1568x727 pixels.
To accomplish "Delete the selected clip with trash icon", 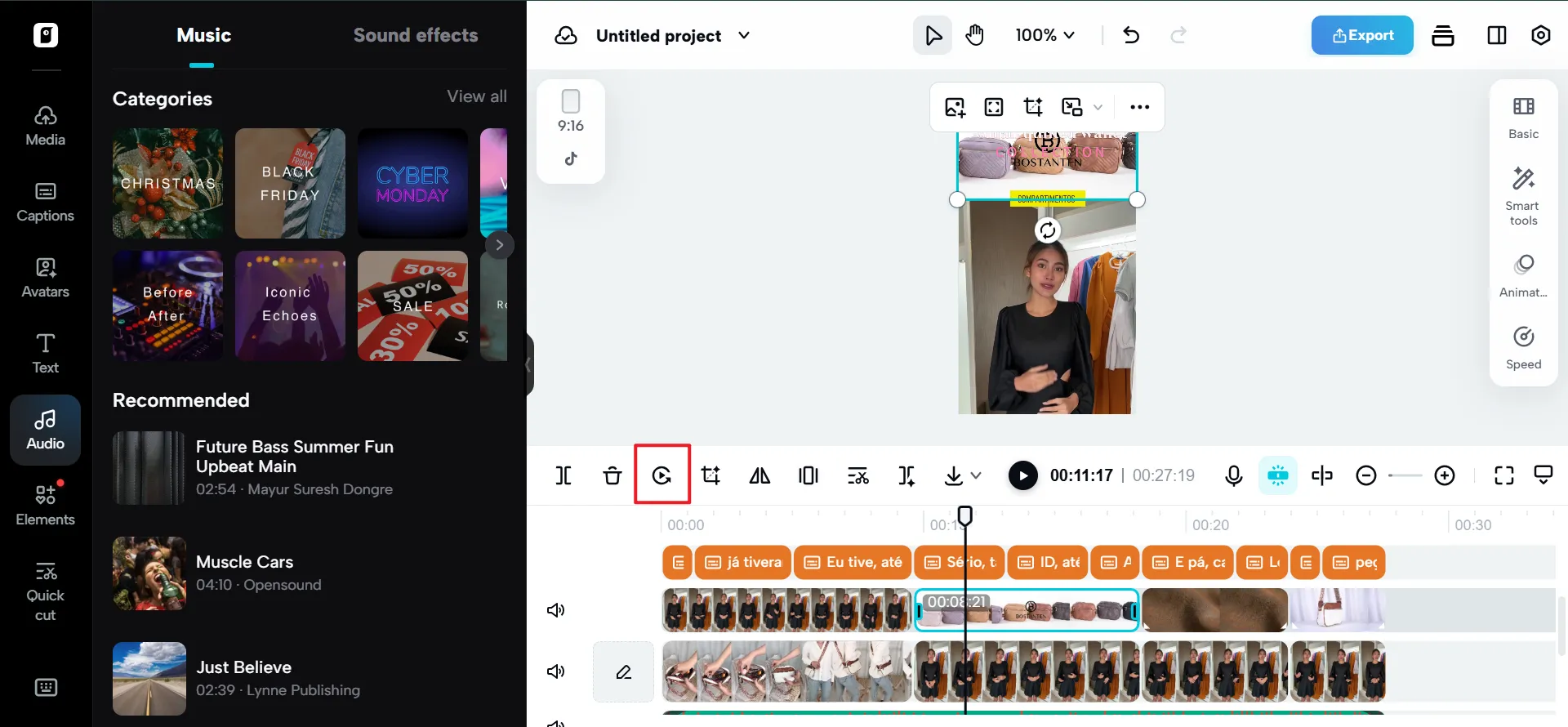I will click(x=612, y=475).
